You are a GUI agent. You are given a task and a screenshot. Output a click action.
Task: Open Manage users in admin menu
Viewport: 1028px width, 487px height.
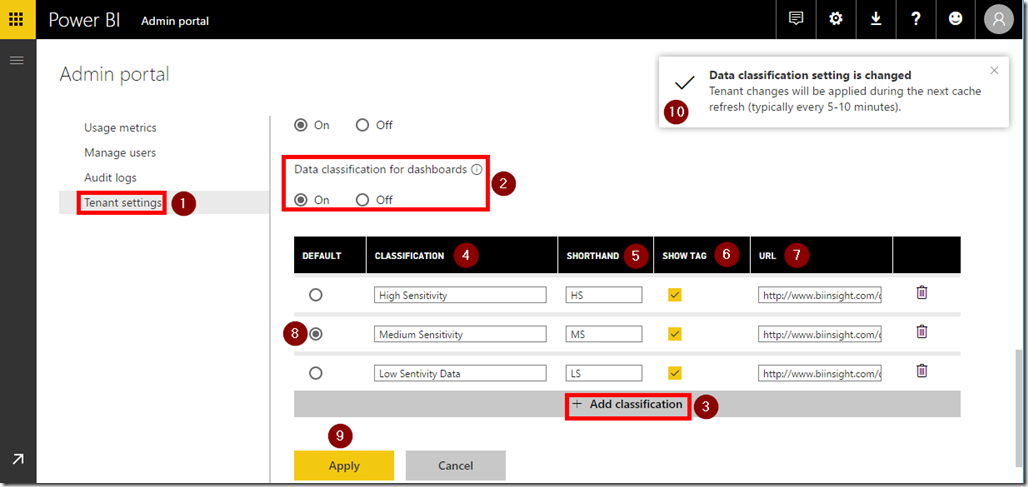click(120, 153)
